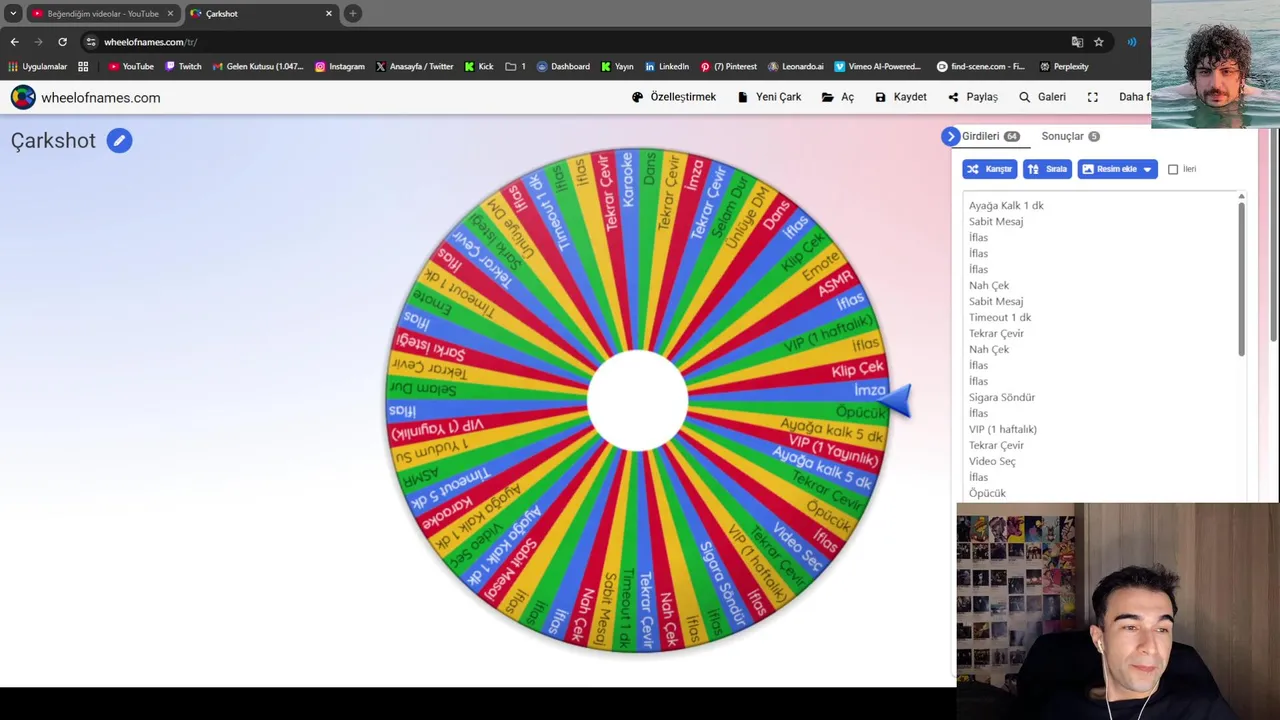Open find-scene.com bookmark
The width and height of the screenshot is (1280, 720).
click(x=981, y=67)
